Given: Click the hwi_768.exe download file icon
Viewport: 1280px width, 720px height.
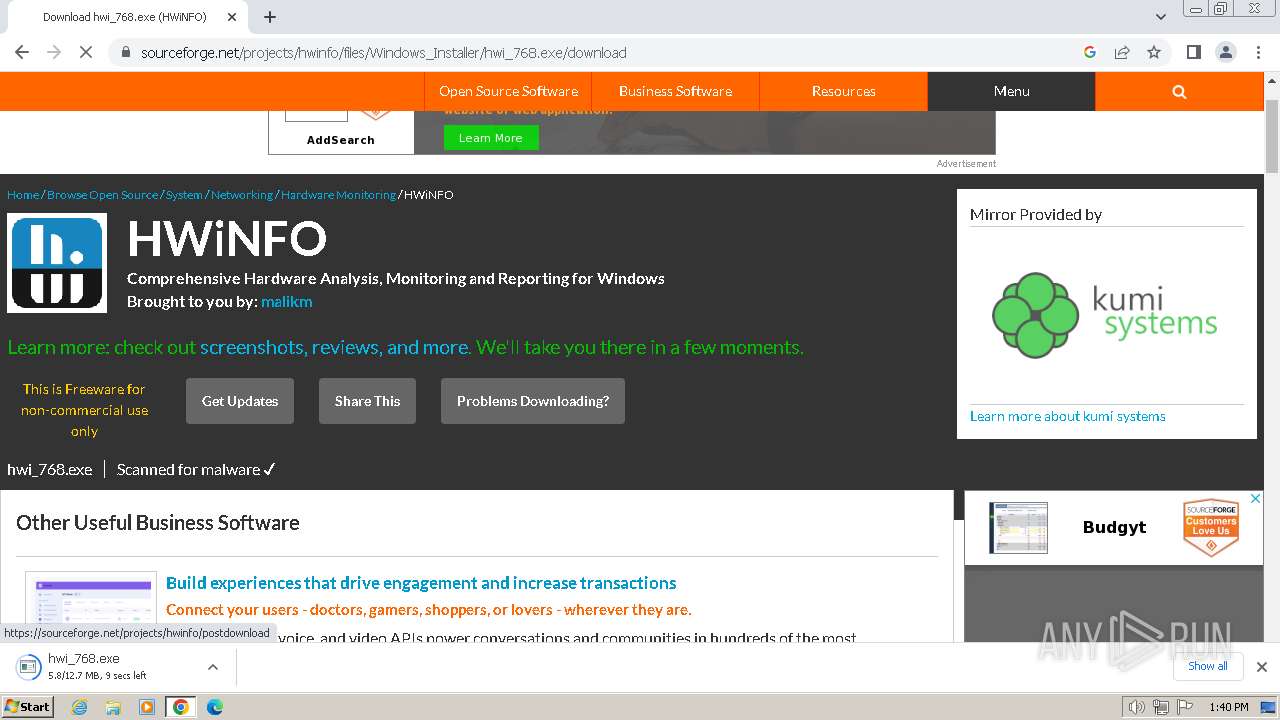Looking at the screenshot, I should (x=29, y=667).
